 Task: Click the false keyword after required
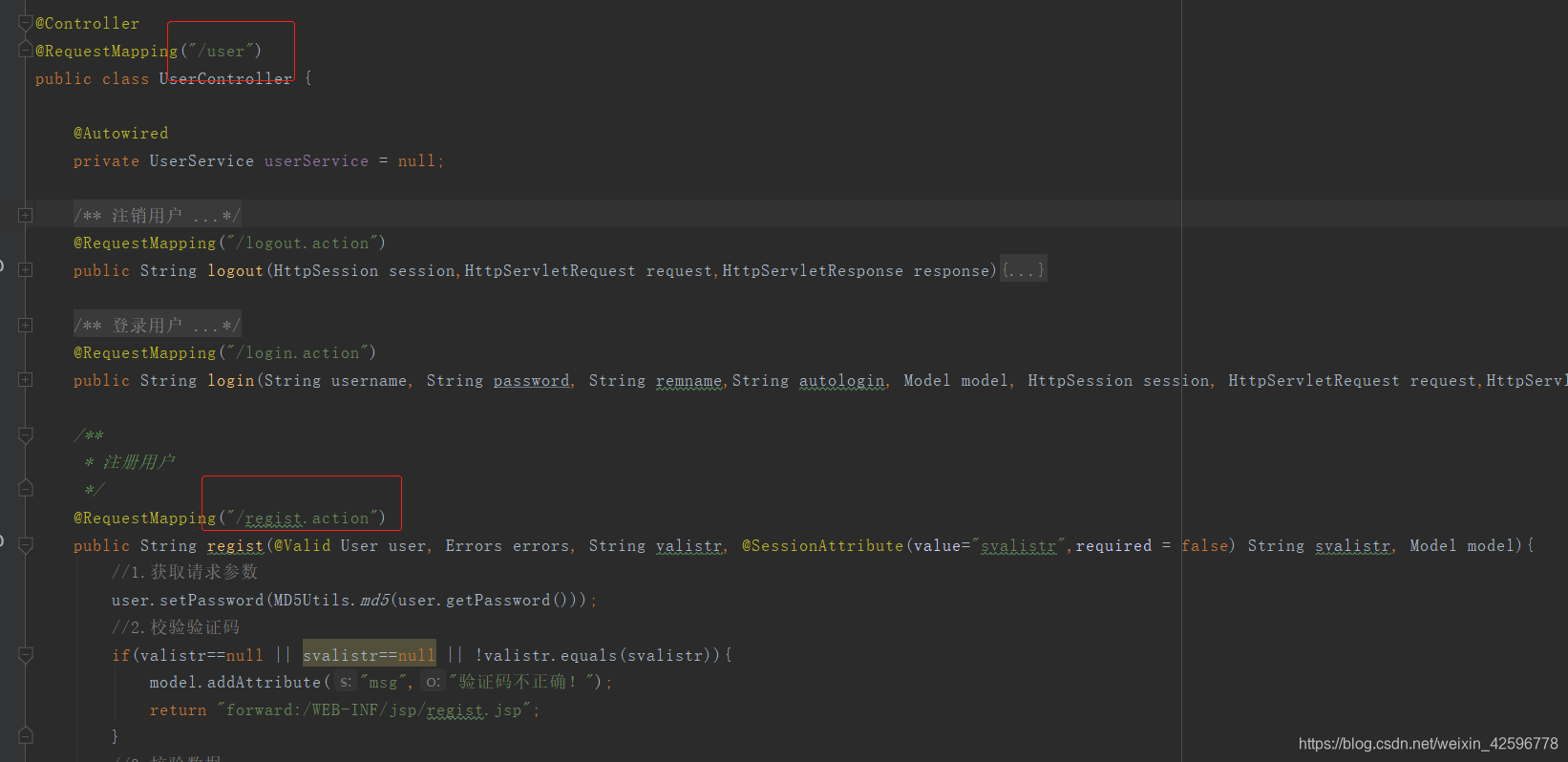tap(1204, 545)
